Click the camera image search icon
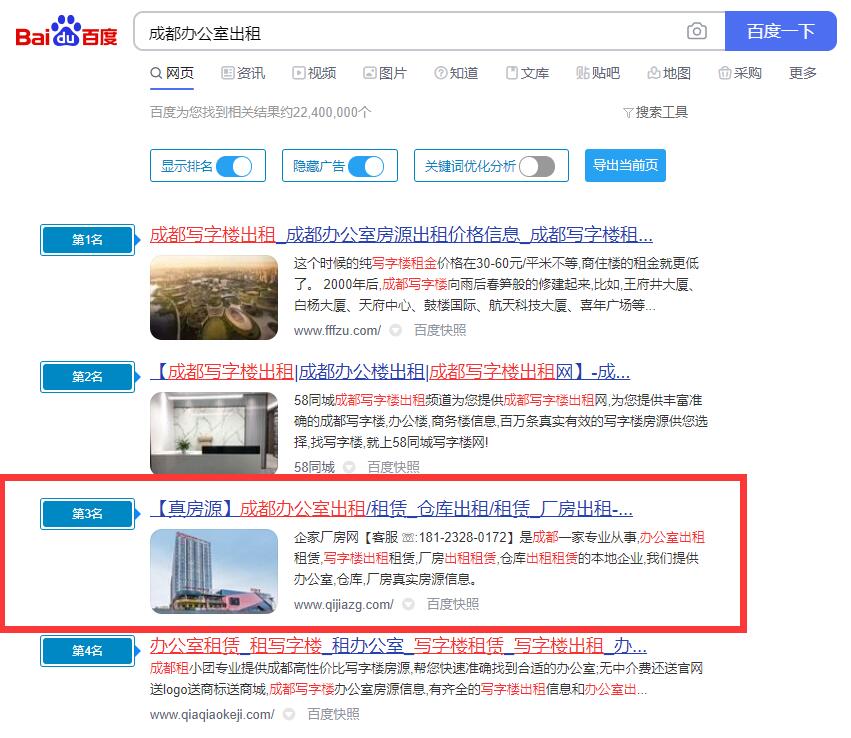The image size is (851, 738). (697, 31)
